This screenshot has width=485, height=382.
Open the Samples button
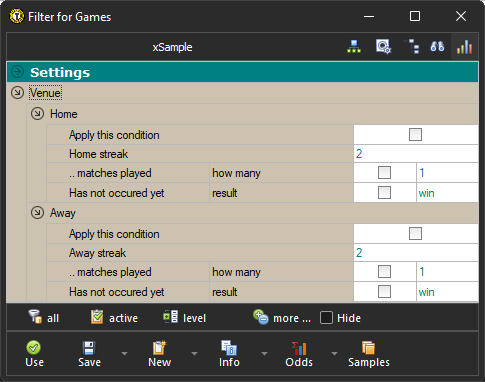[369, 354]
